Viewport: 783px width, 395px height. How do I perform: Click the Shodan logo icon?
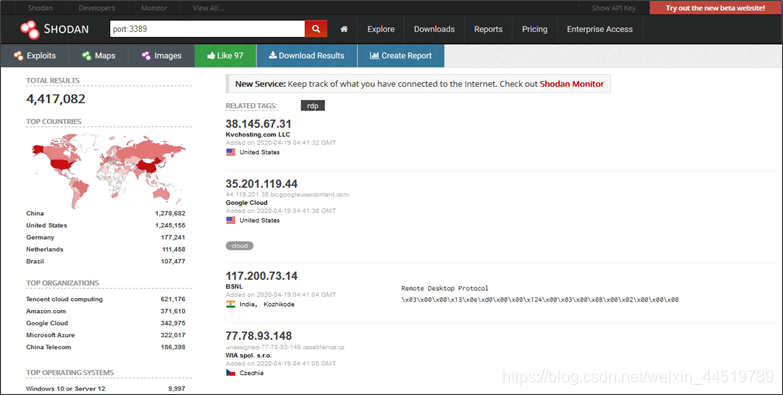click(30, 29)
